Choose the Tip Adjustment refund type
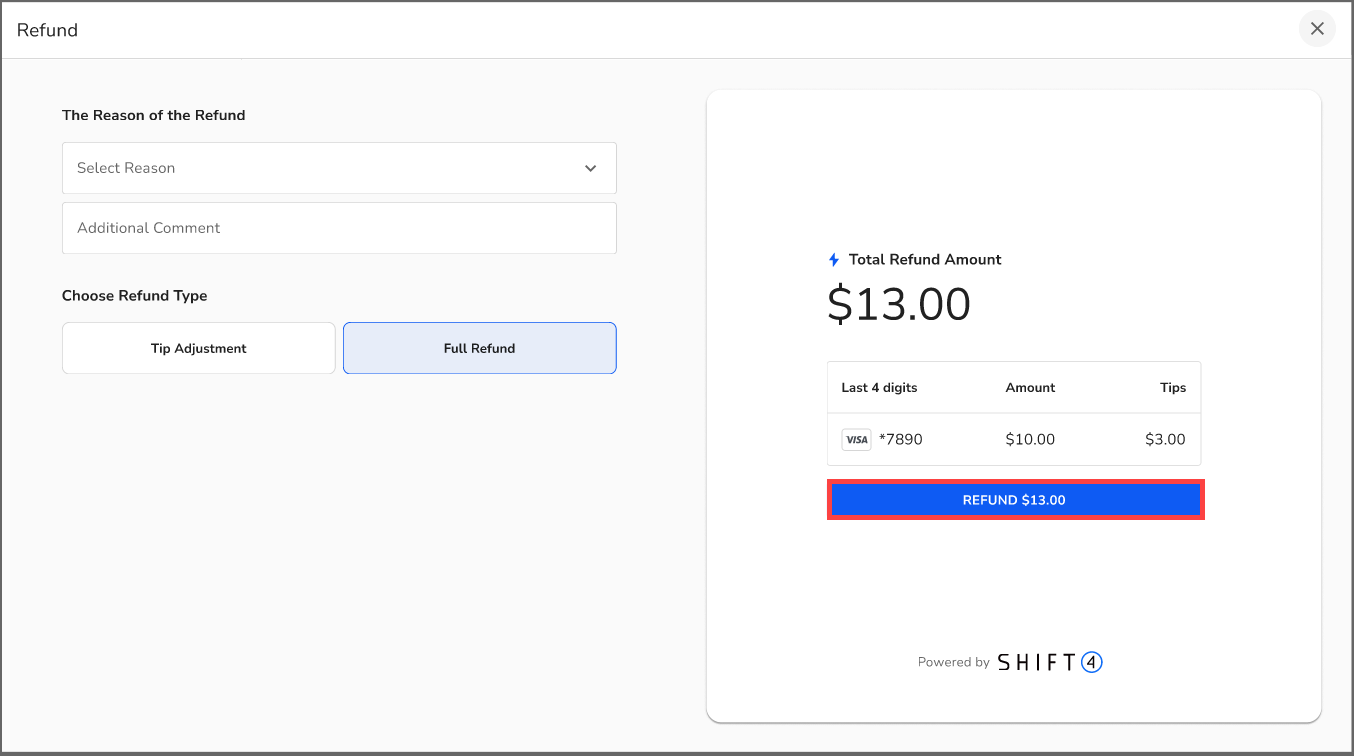 pos(198,348)
